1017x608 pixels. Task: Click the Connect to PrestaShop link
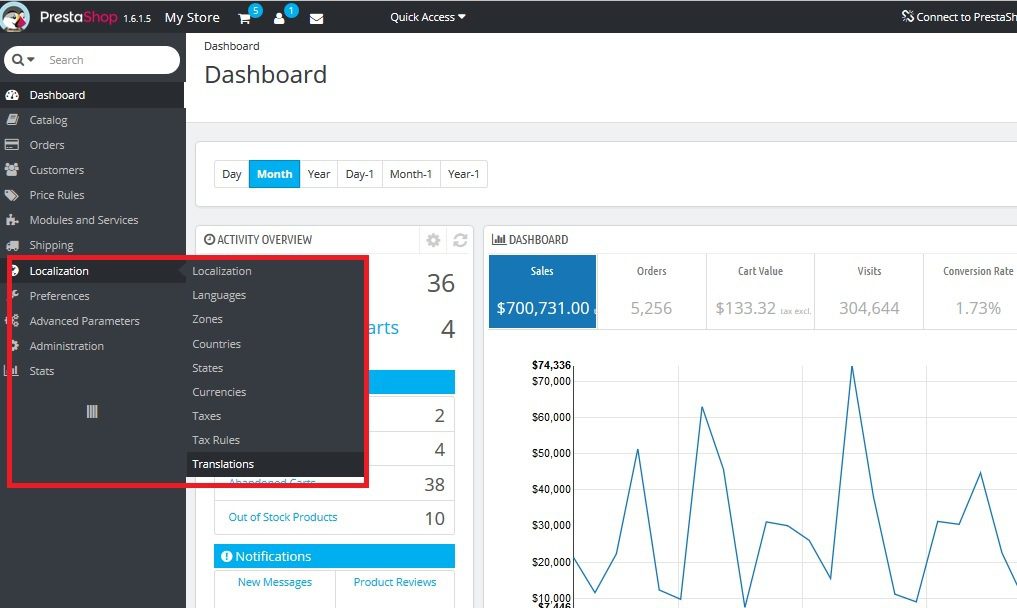coord(959,16)
